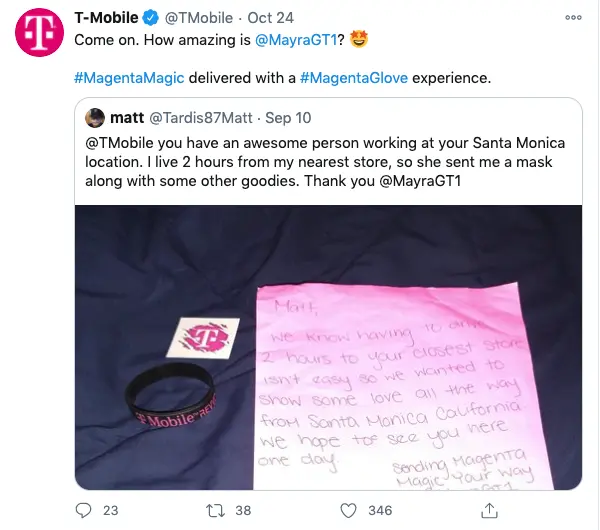Click the quoted tweet text body

[x=325, y=161]
